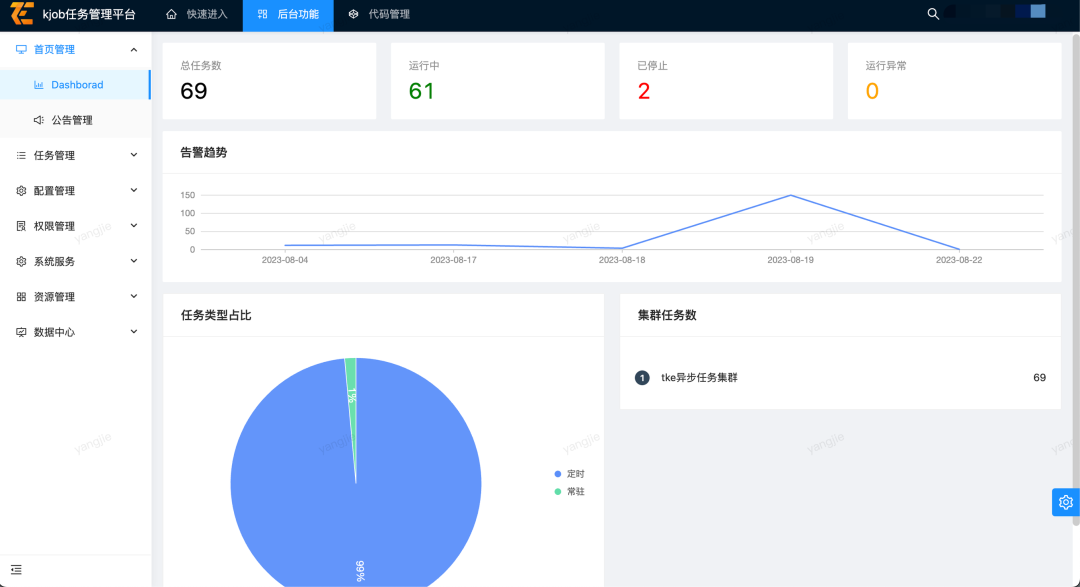Screen dimensions: 1080x587
Task: Click the gear icon beside 系统服务
Action: 21,262
